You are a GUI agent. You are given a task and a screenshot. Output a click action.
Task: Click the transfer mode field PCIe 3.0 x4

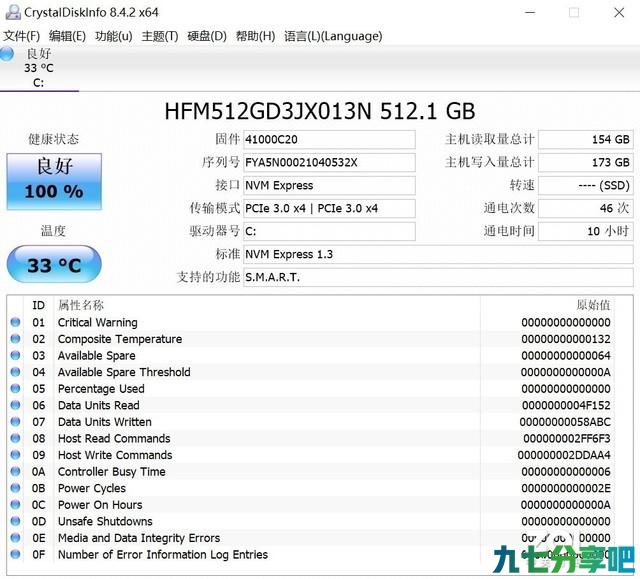(x=329, y=208)
